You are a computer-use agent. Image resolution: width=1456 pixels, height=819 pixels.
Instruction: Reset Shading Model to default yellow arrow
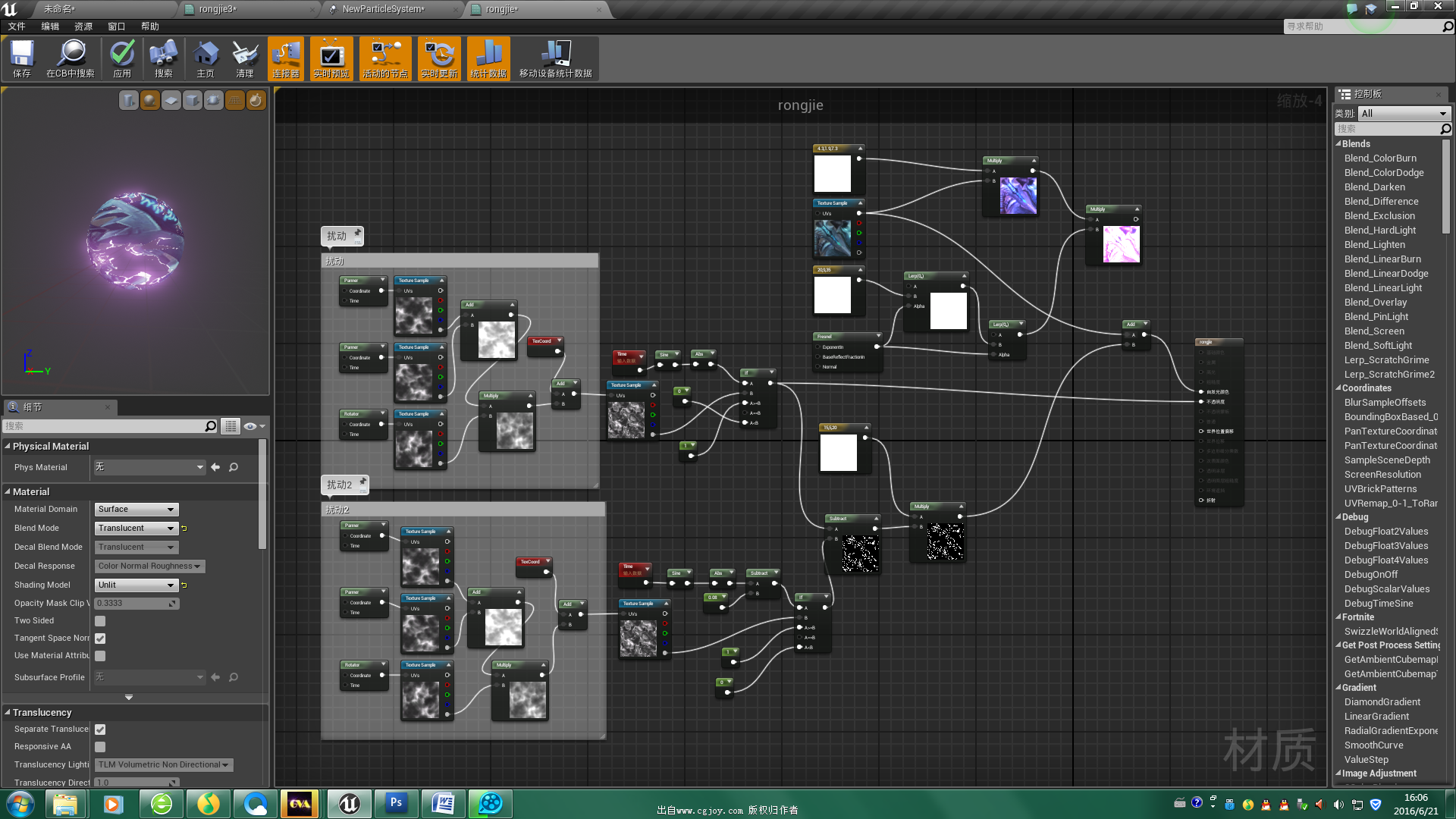point(184,585)
